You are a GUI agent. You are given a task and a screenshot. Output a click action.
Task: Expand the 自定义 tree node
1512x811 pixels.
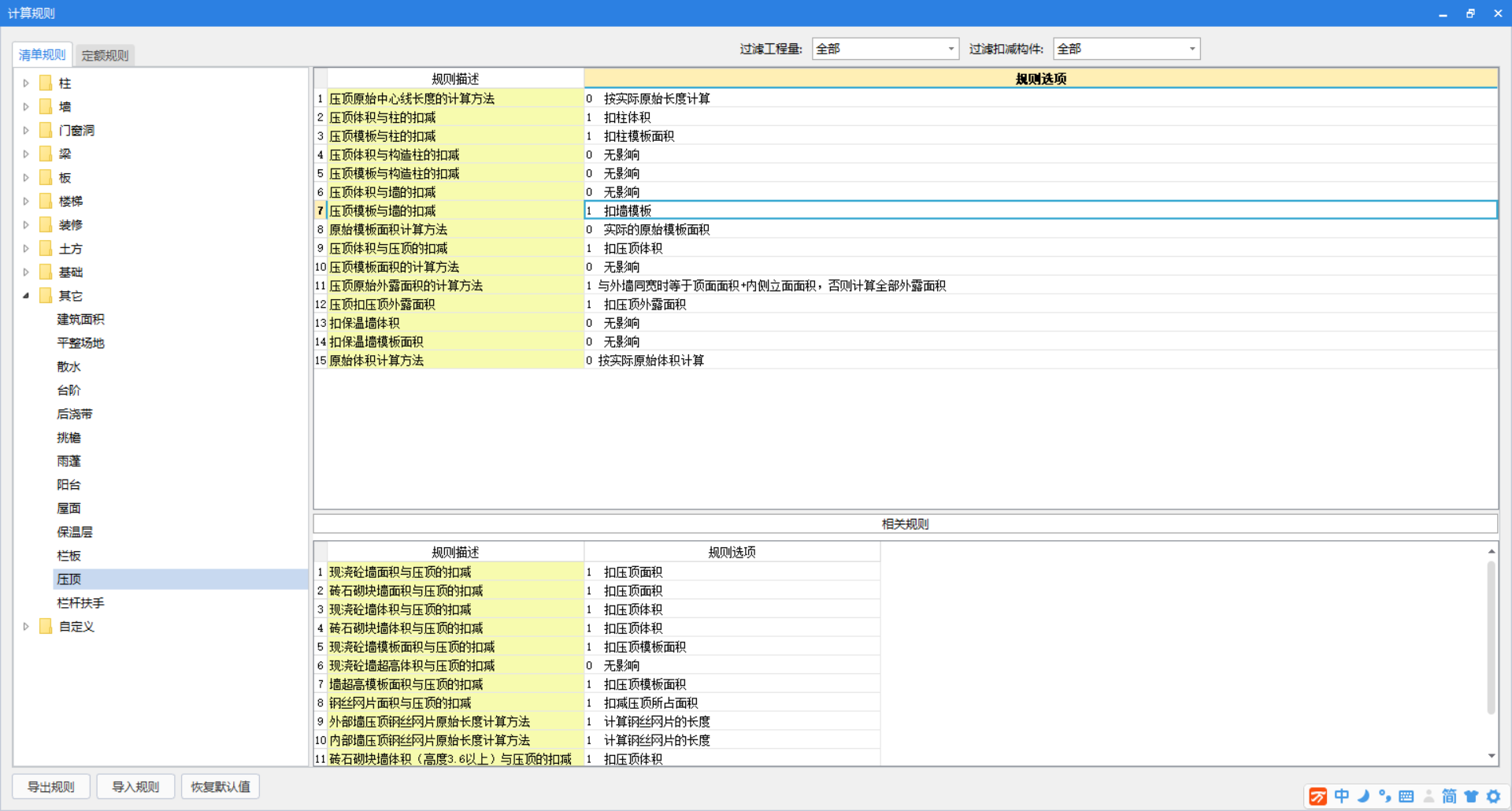pos(26,627)
